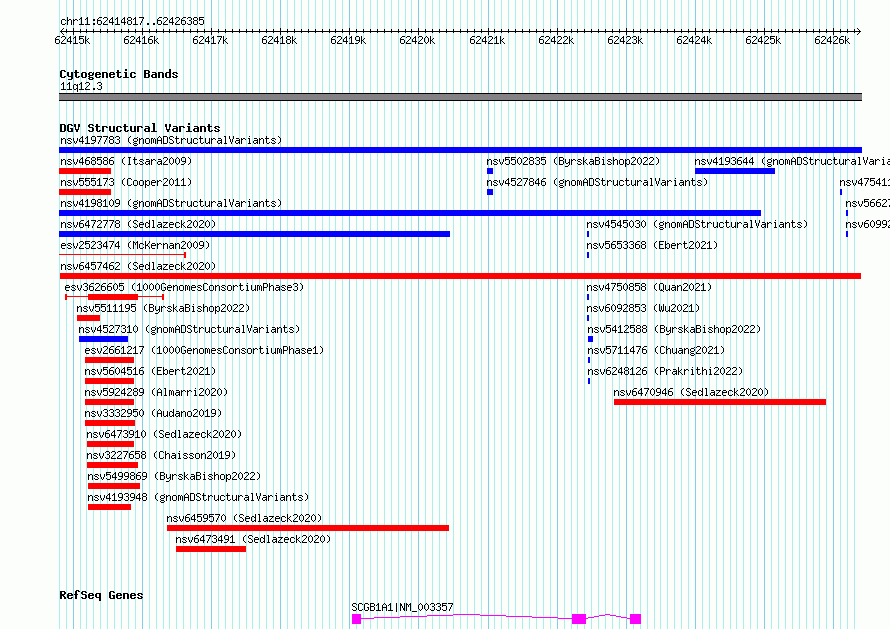
Task: Select red bar under nsv6459570
Action: click(x=308, y=529)
